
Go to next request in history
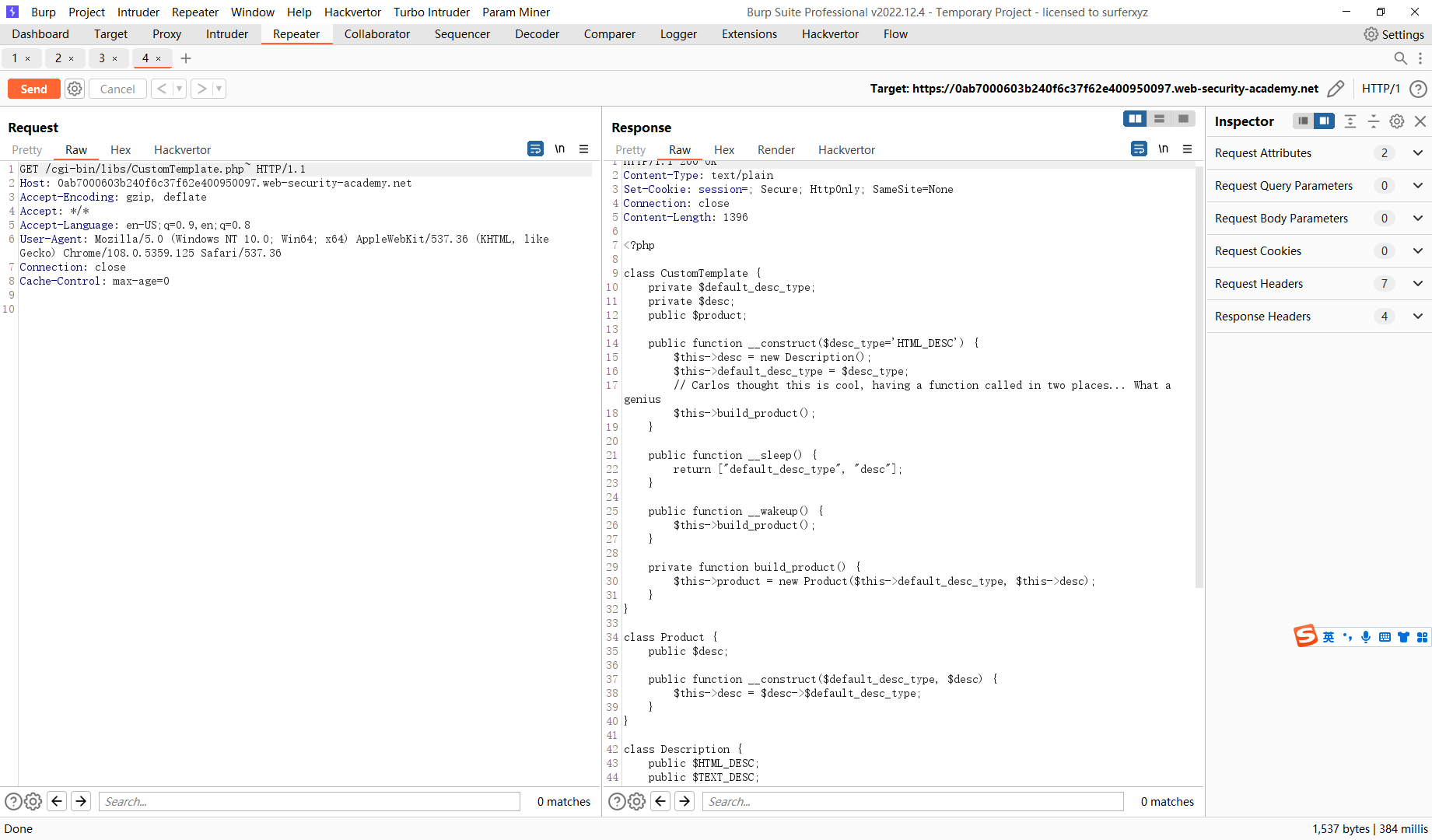[x=201, y=89]
